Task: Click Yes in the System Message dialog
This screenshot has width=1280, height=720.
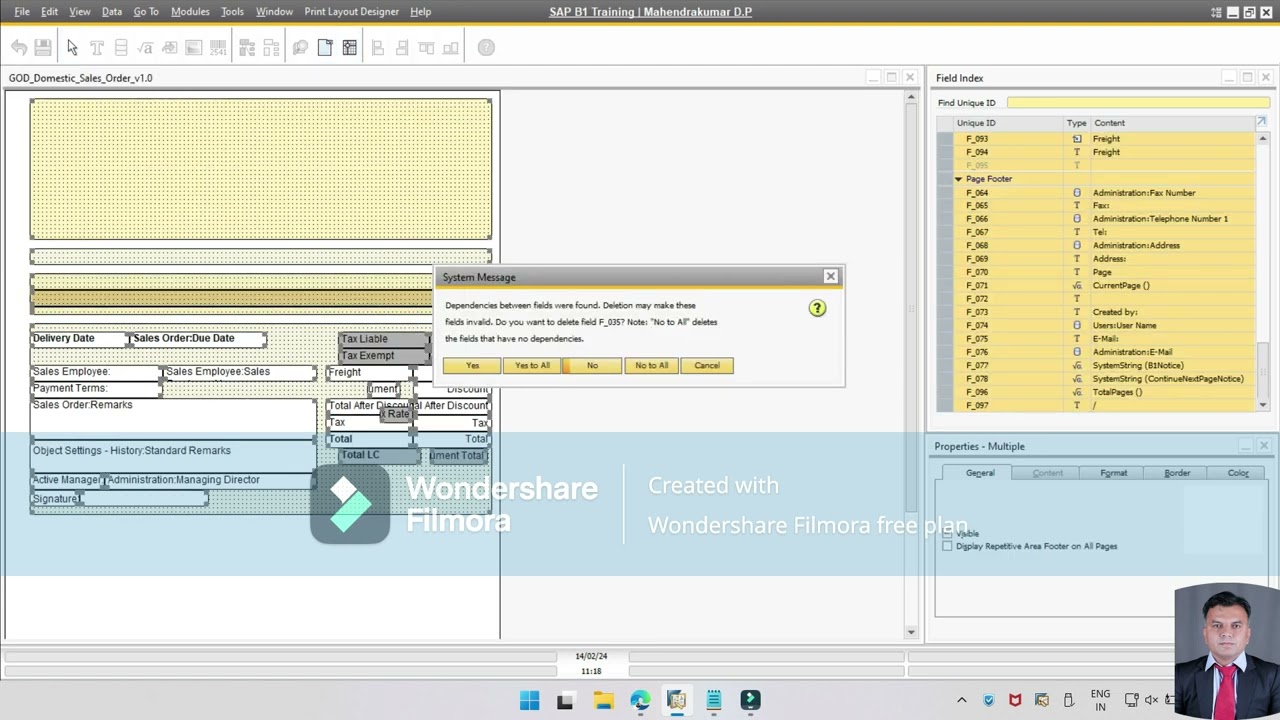Action: point(472,365)
